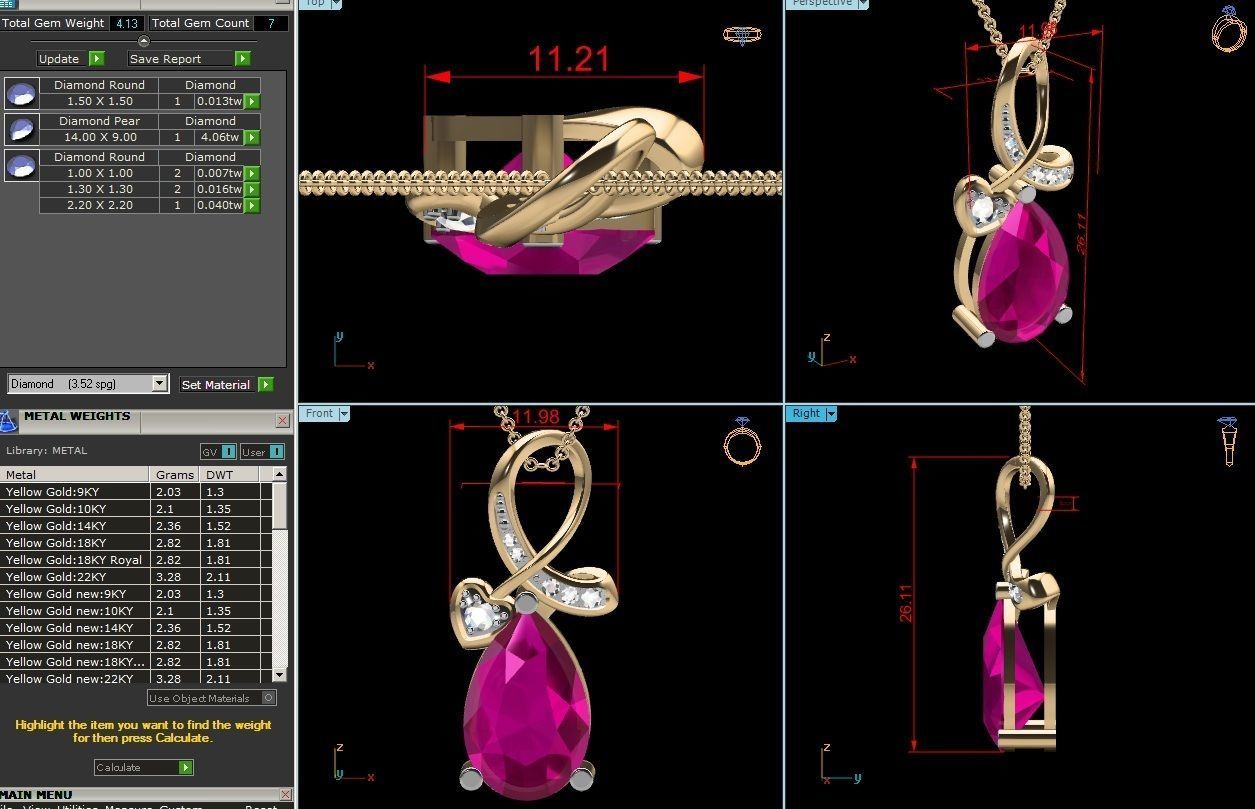Click the Grams column header
This screenshot has height=809, width=1255.
[175, 475]
